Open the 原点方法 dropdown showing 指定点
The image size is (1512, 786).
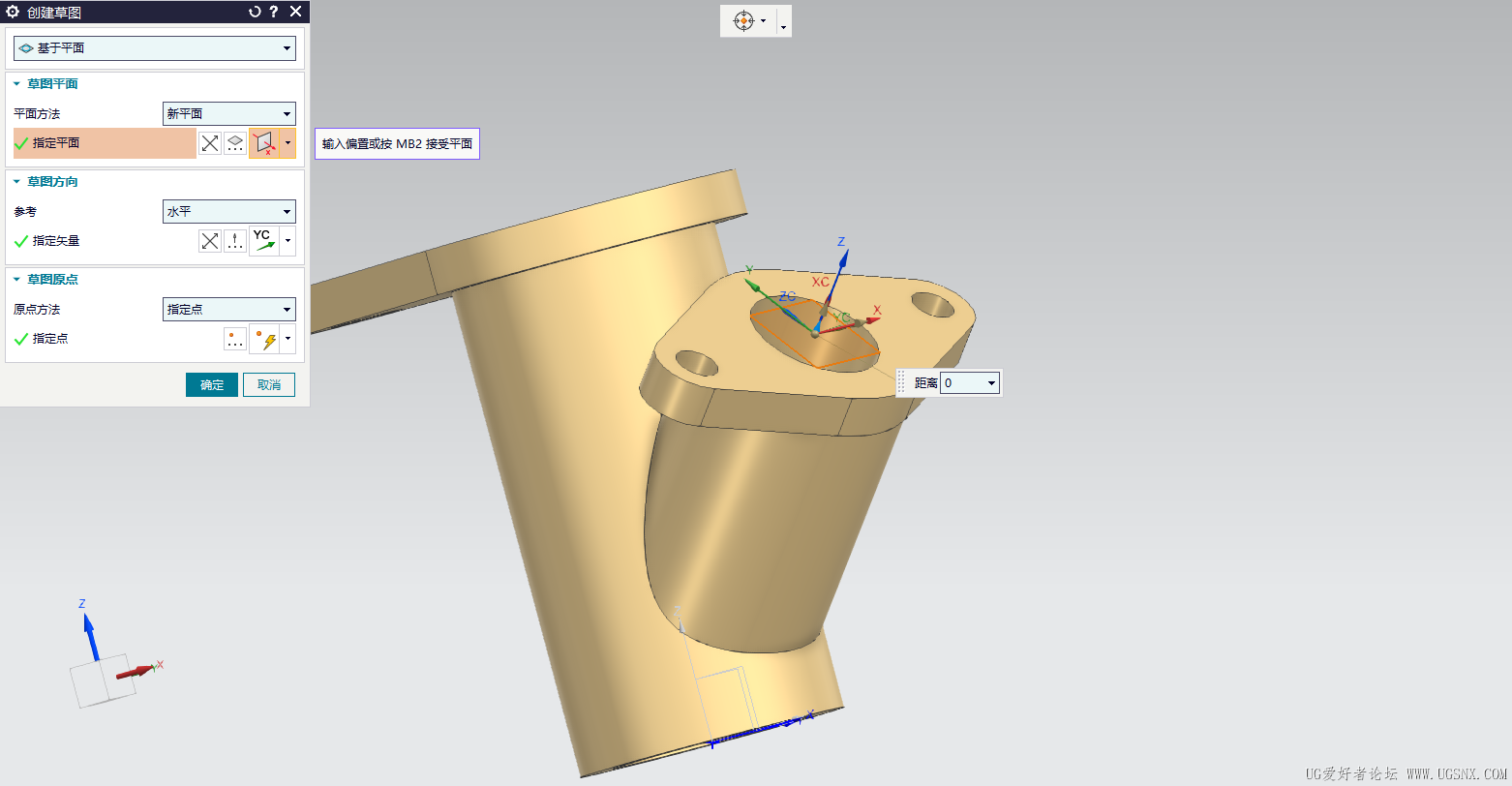(x=288, y=309)
